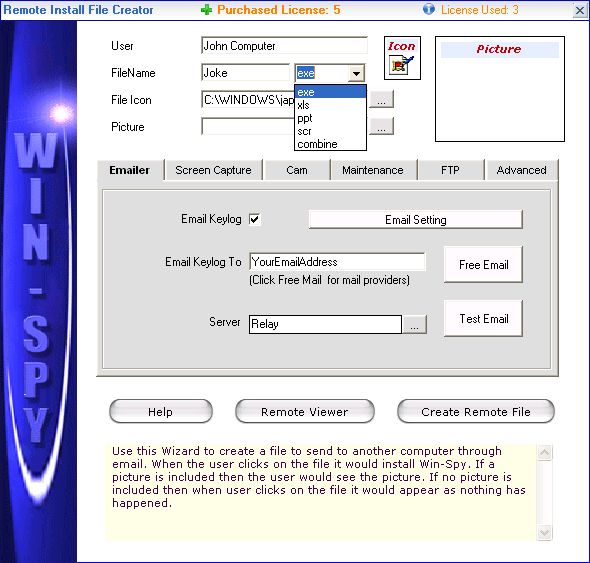Toggle the Email Keylog checkbox
590x563 pixels.
tap(254, 219)
